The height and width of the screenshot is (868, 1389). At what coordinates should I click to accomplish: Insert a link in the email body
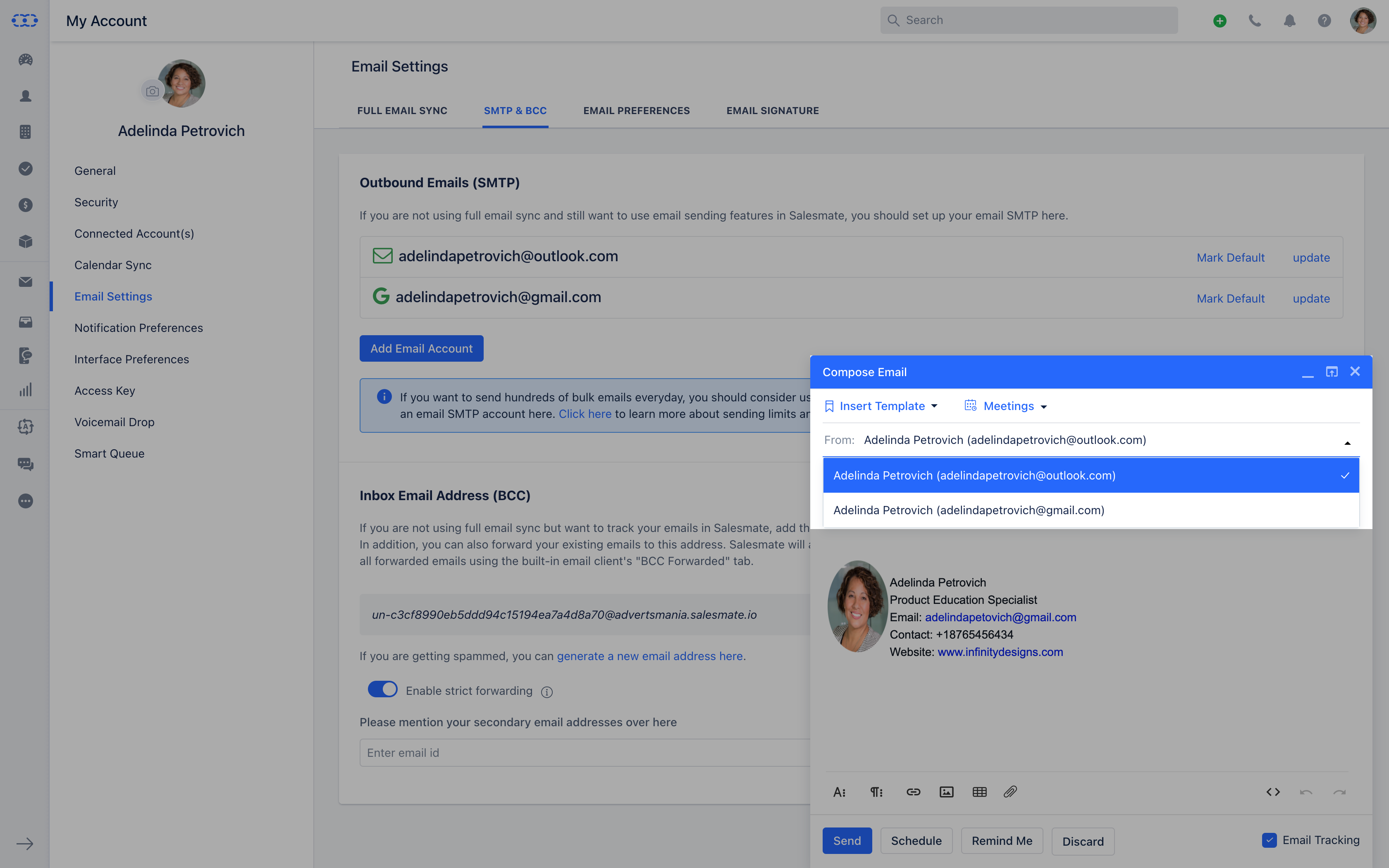pos(913,792)
